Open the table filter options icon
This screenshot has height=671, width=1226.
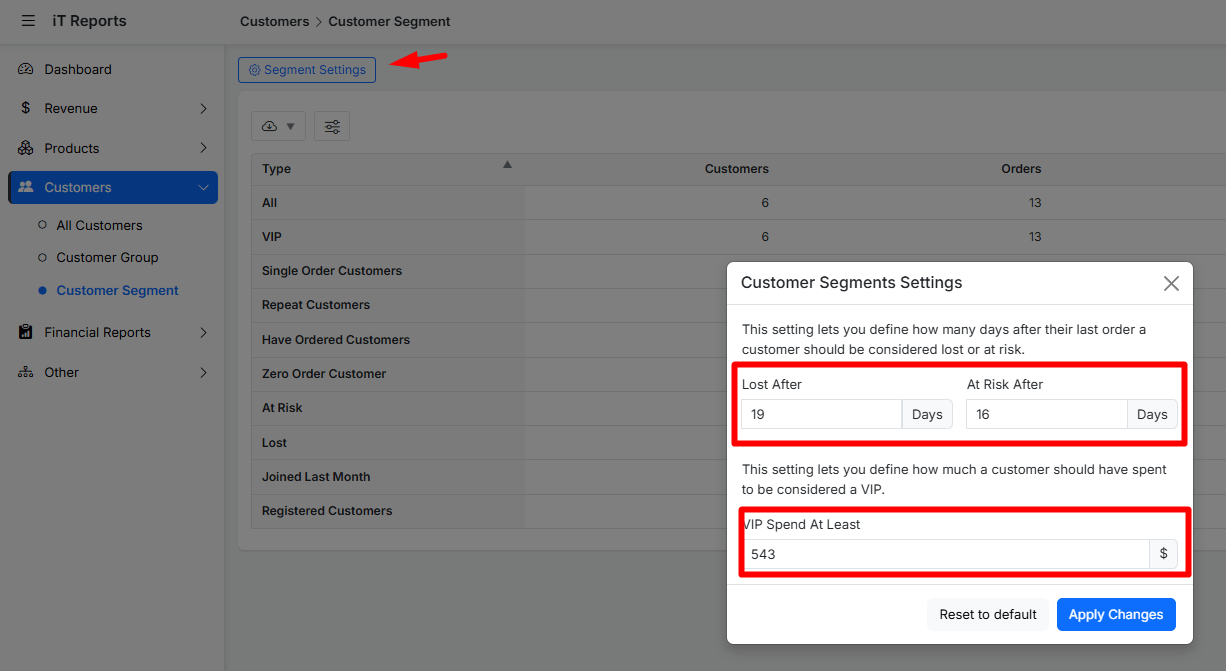[332, 126]
